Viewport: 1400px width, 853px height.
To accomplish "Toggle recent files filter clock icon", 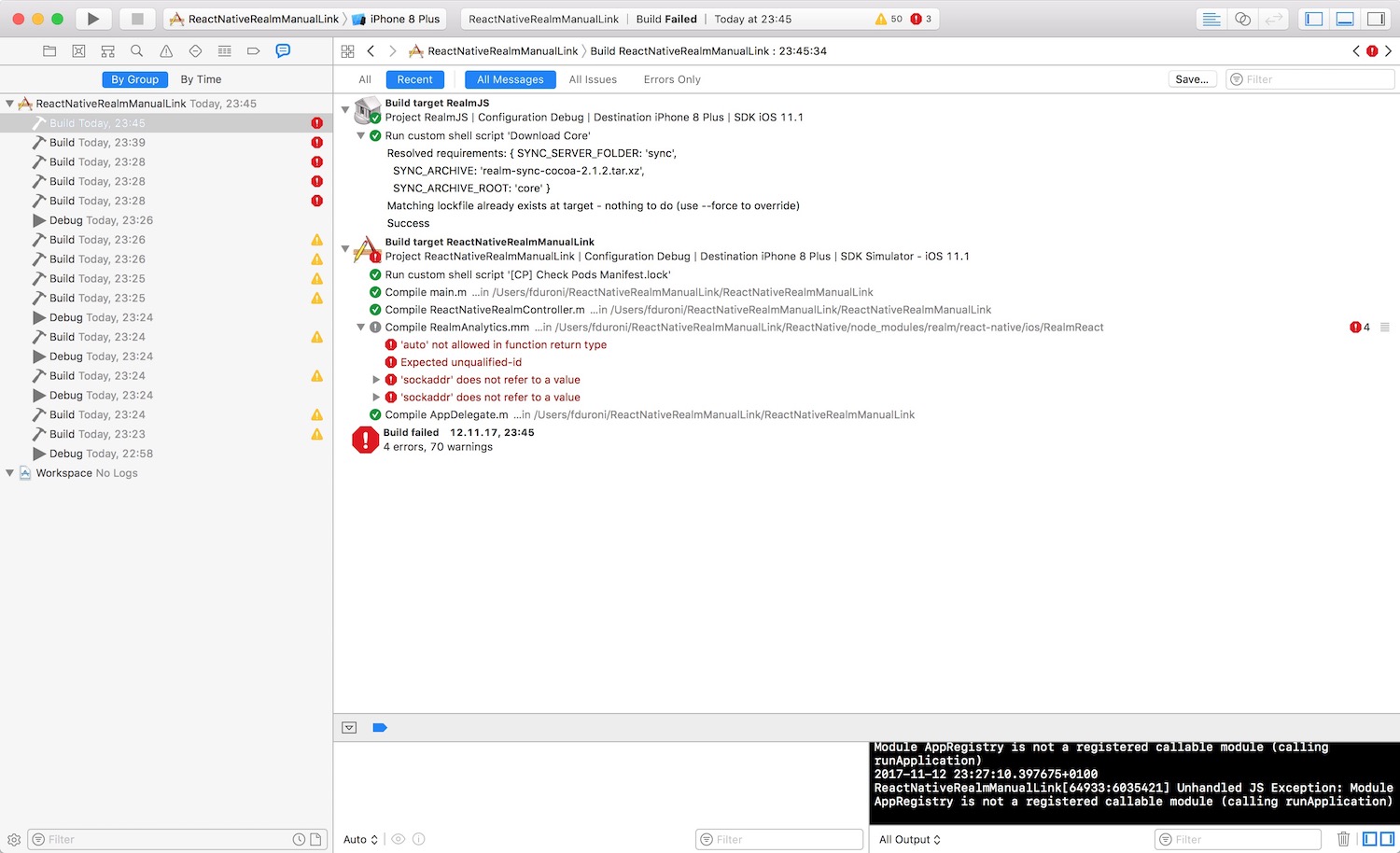I will (299, 840).
